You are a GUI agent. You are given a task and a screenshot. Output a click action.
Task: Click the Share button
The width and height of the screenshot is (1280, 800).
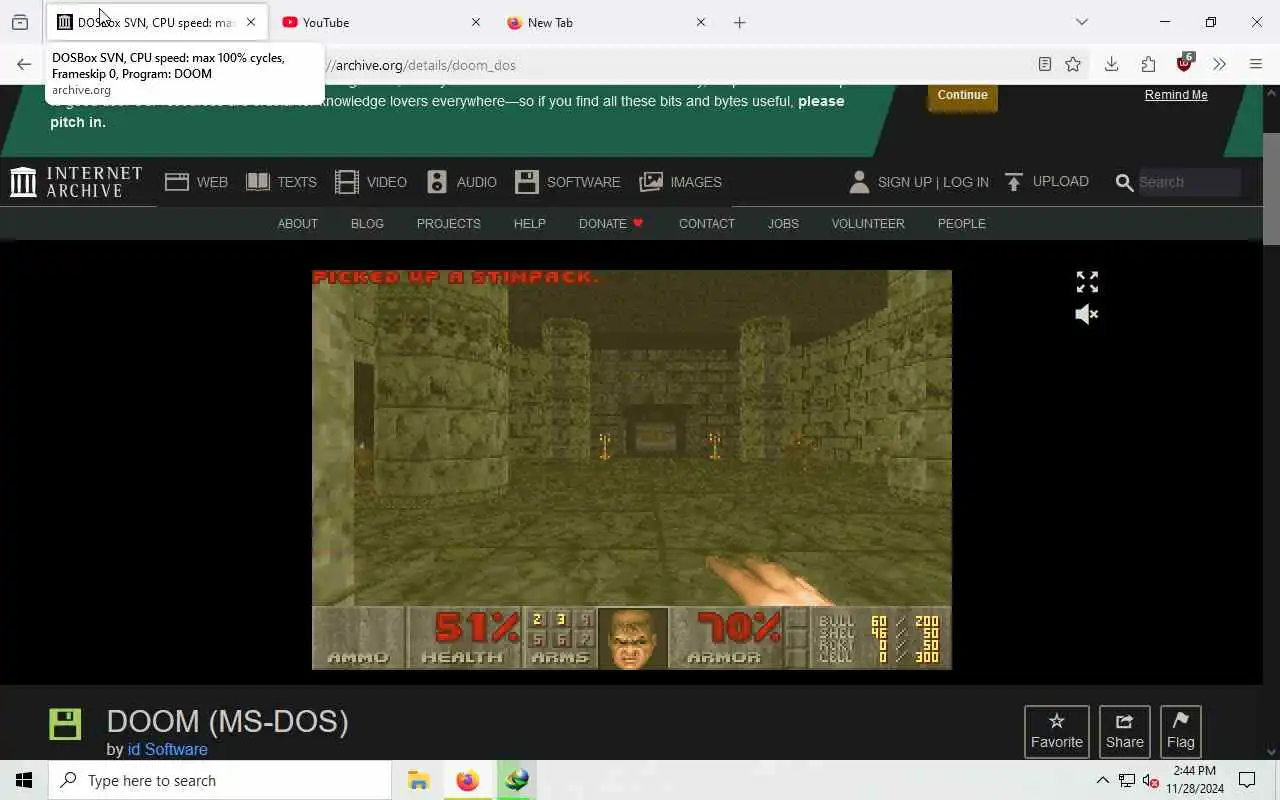tap(1125, 732)
